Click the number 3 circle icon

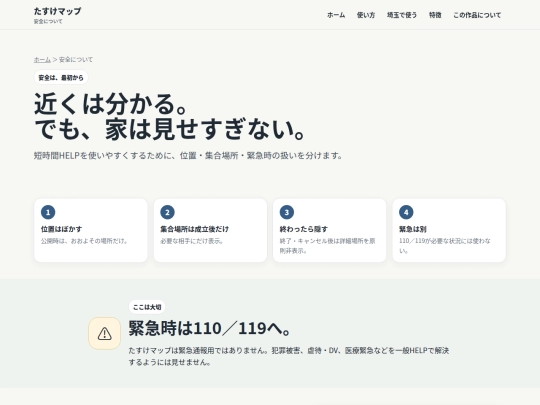(287, 212)
